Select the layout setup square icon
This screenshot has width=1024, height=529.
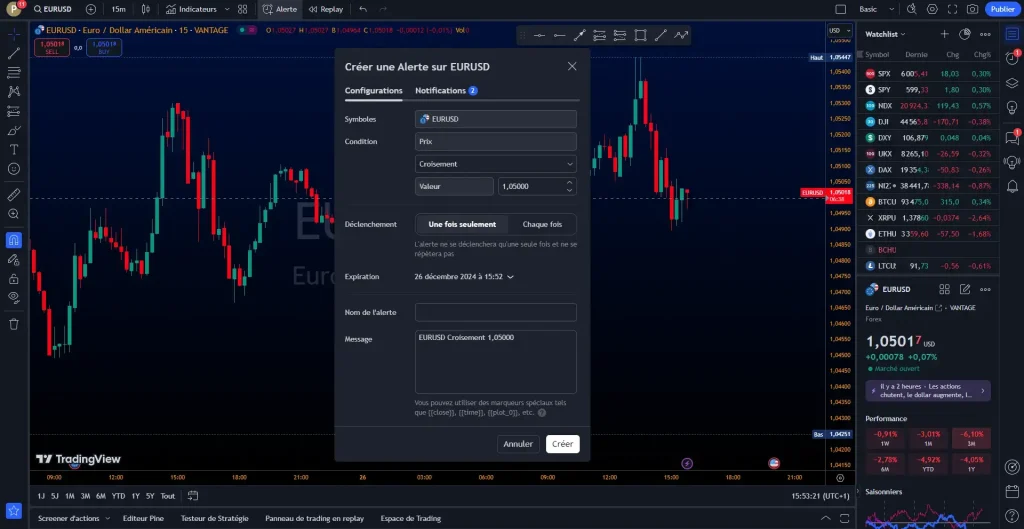coord(840,9)
